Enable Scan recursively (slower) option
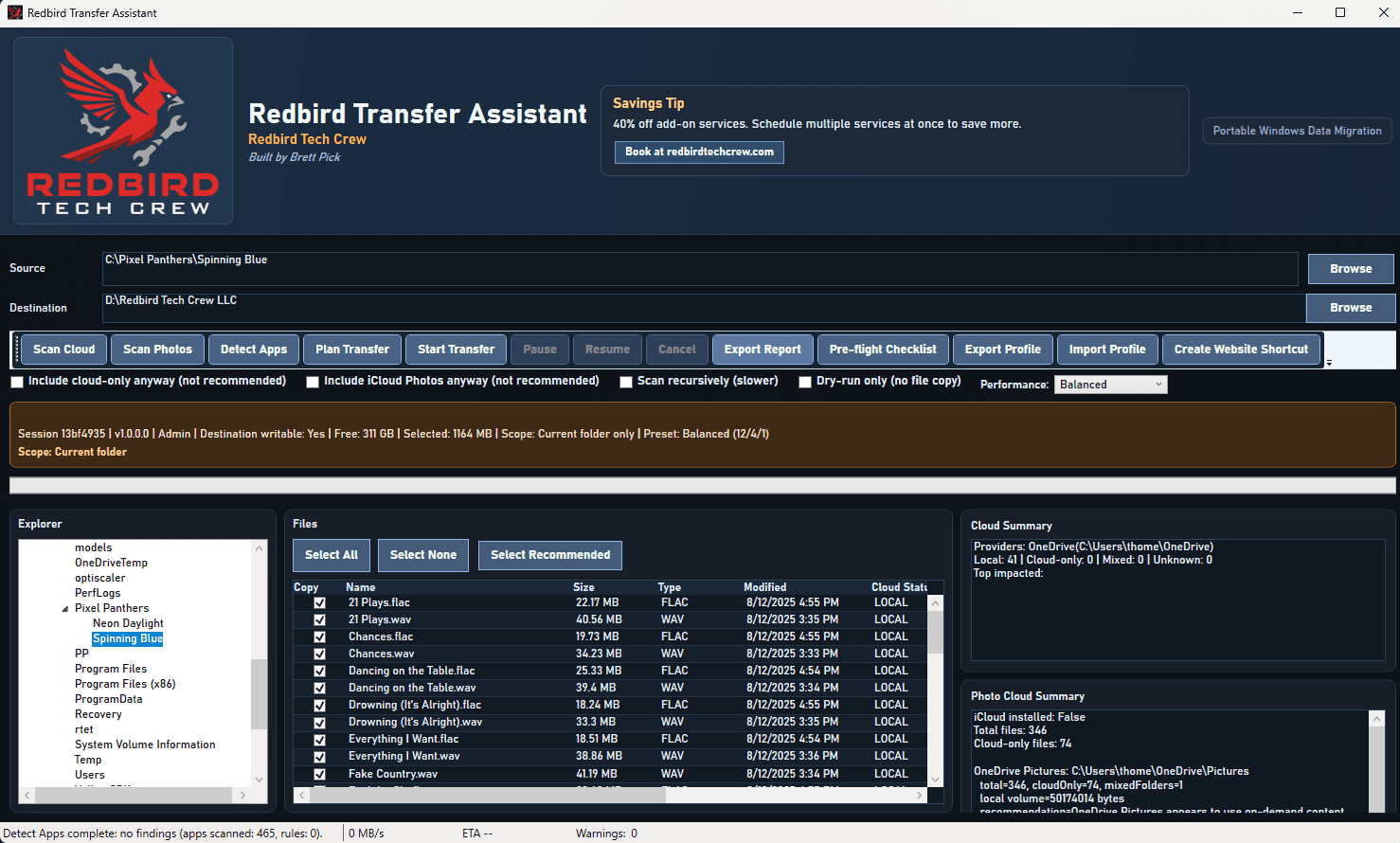This screenshot has width=1400, height=843. (x=626, y=382)
